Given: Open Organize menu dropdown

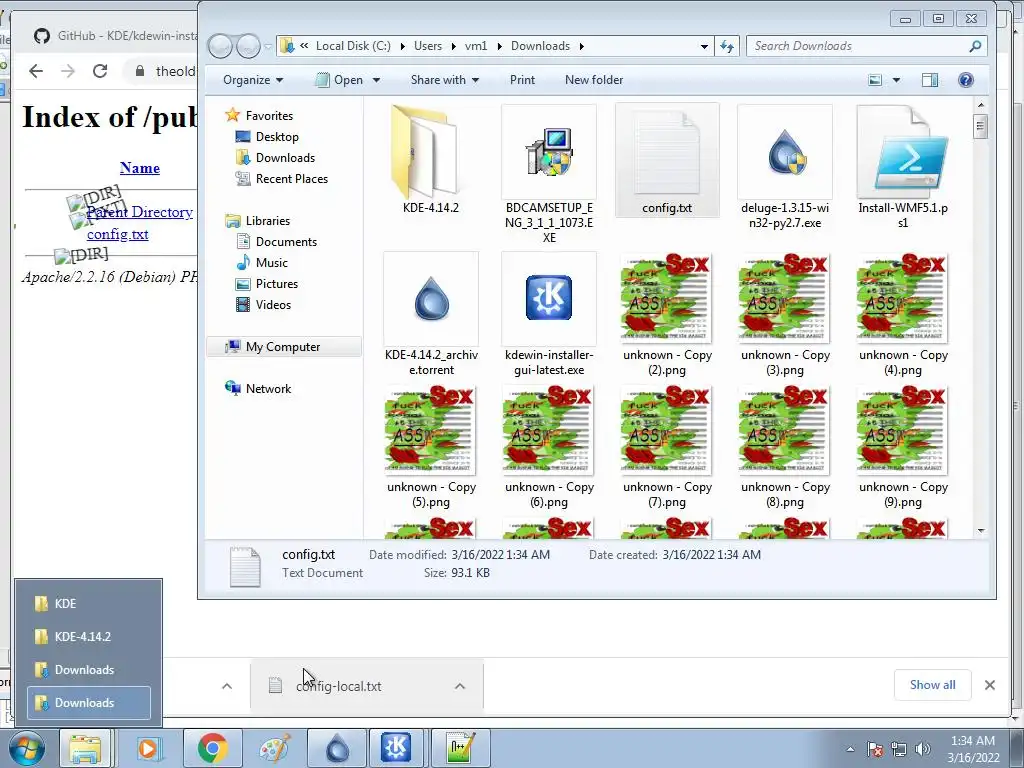Looking at the screenshot, I should 253,80.
